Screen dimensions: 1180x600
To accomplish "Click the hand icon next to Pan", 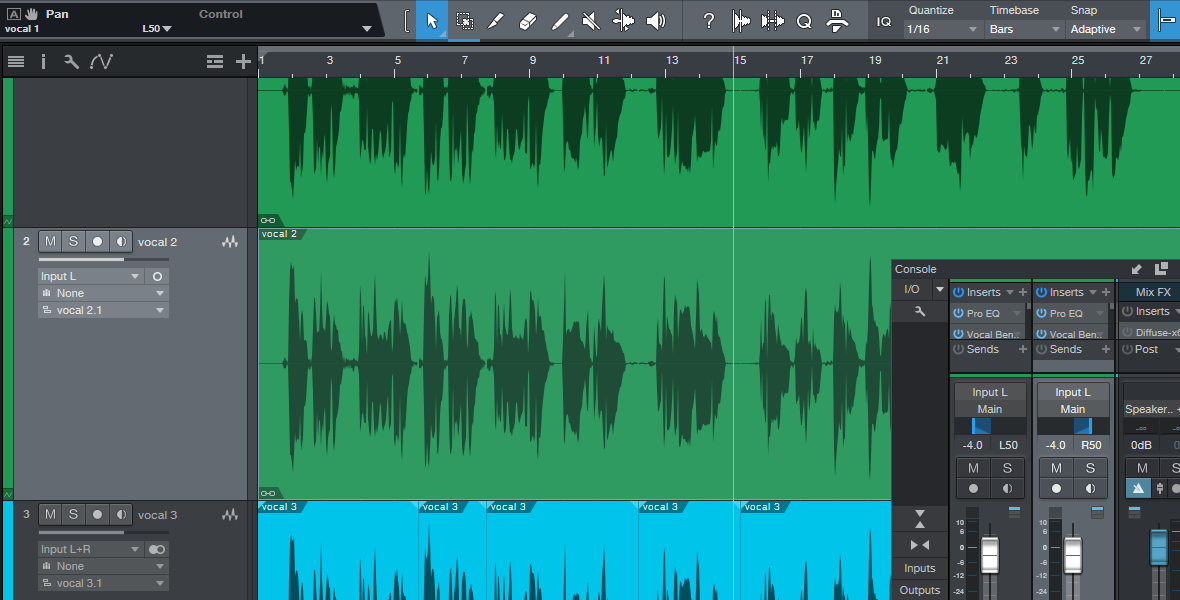I will (x=32, y=14).
